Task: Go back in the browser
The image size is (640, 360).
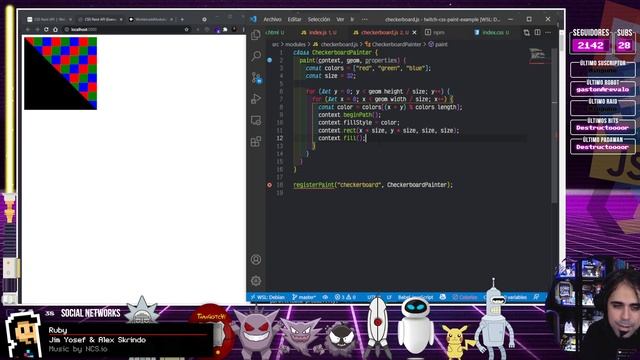Action: pyautogui.click(x=27, y=29)
